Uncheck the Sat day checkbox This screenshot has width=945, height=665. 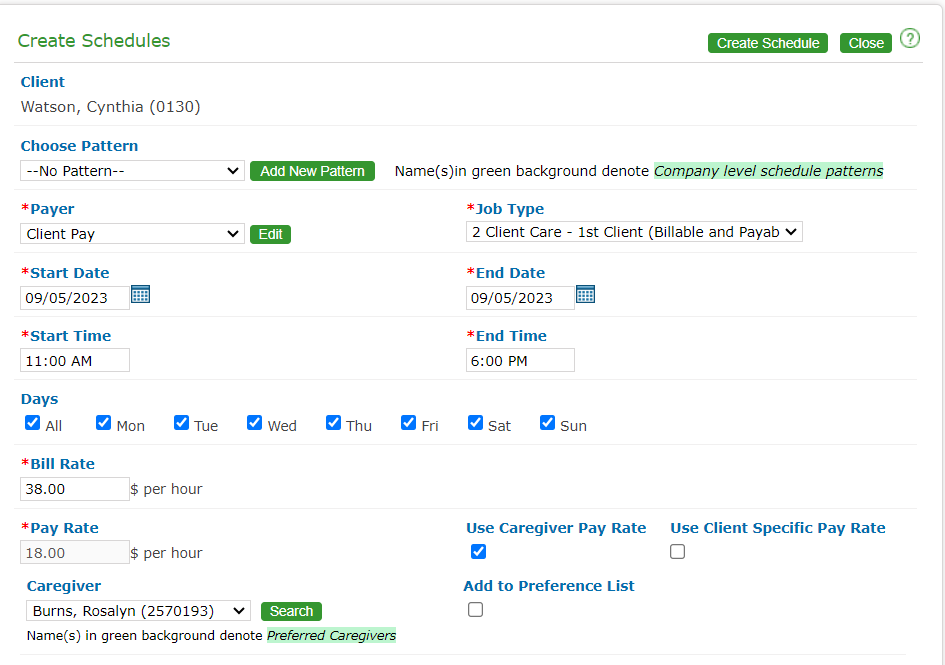point(476,423)
